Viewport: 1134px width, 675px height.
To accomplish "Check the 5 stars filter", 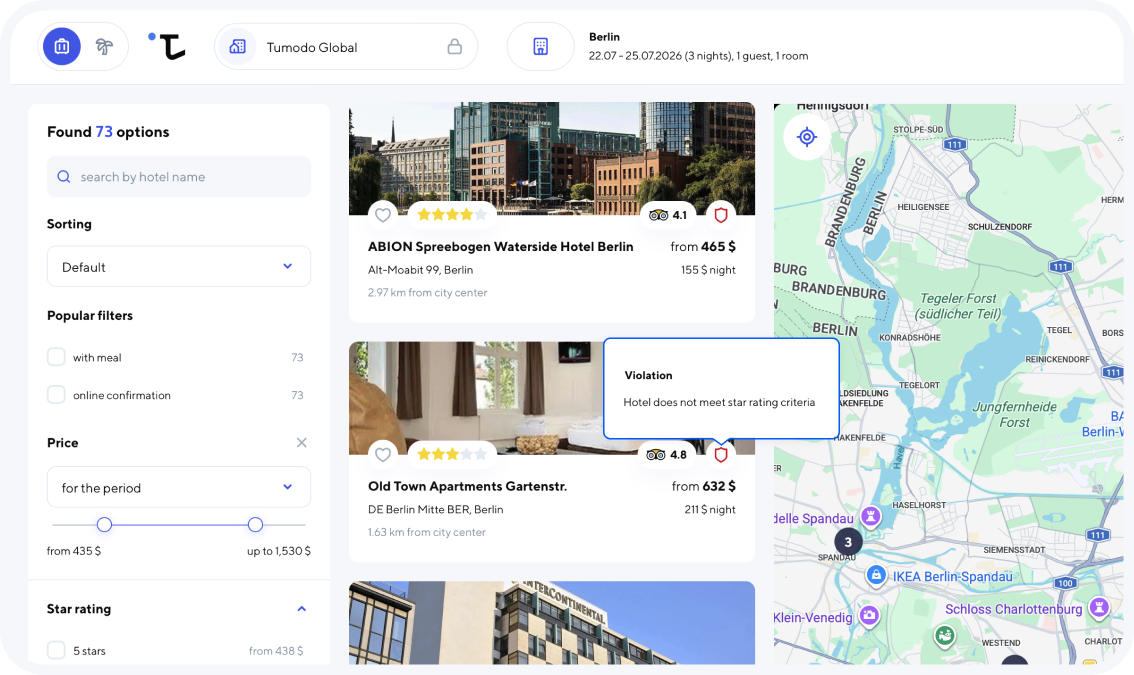I will 56,650.
